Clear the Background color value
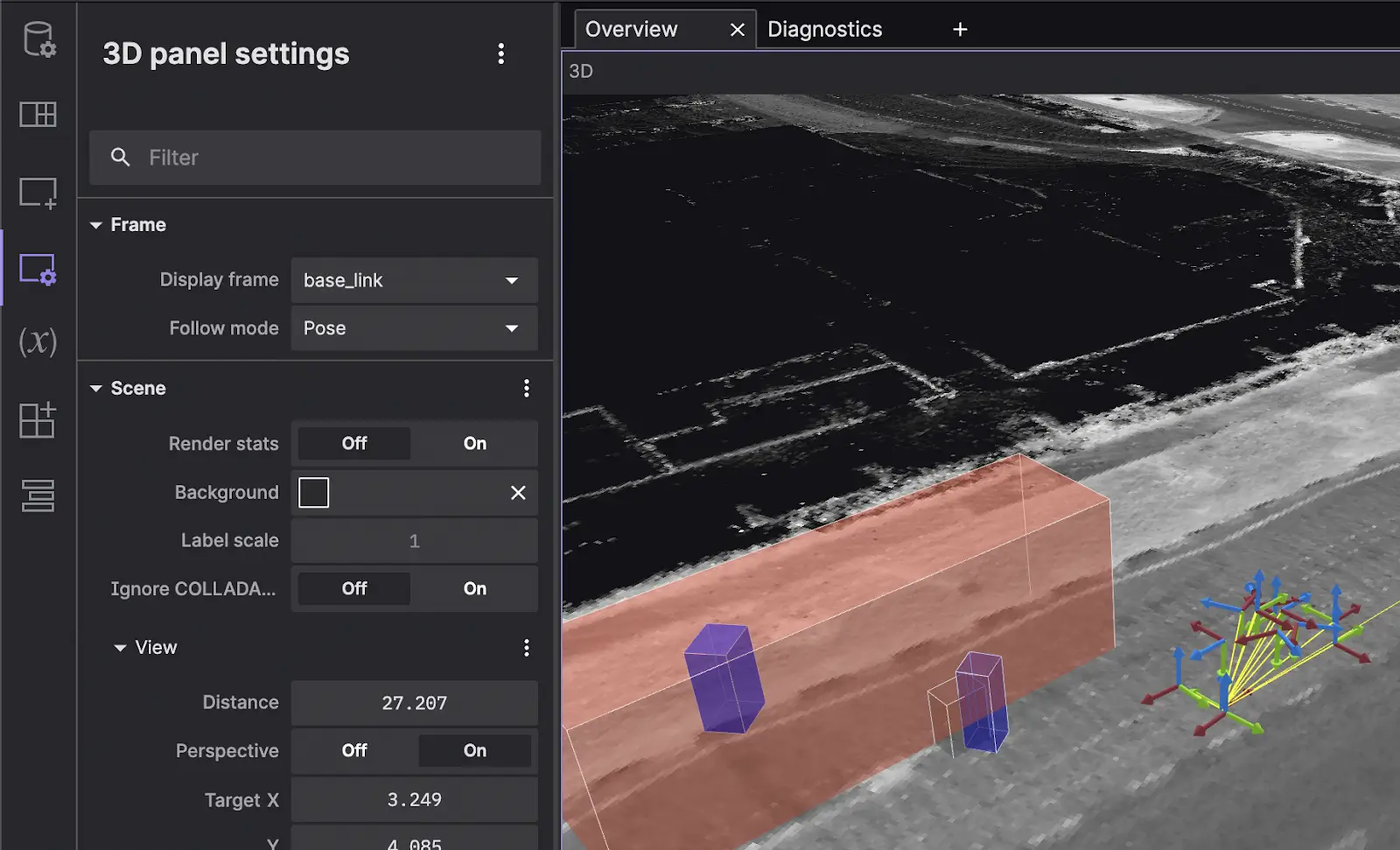Screen dimensions: 1400x850 (518, 493)
